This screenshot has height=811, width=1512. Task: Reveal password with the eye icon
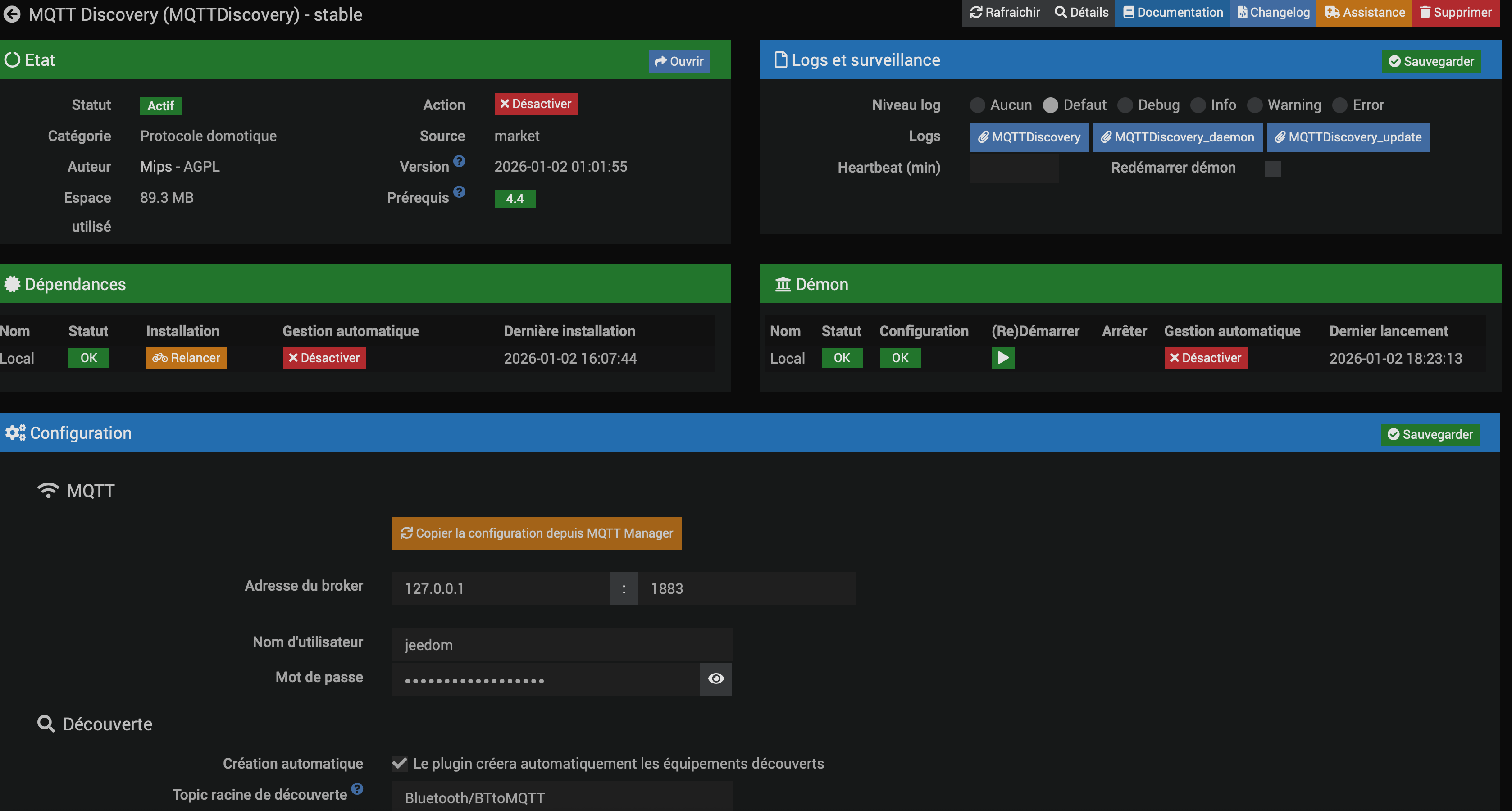[715, 679]
